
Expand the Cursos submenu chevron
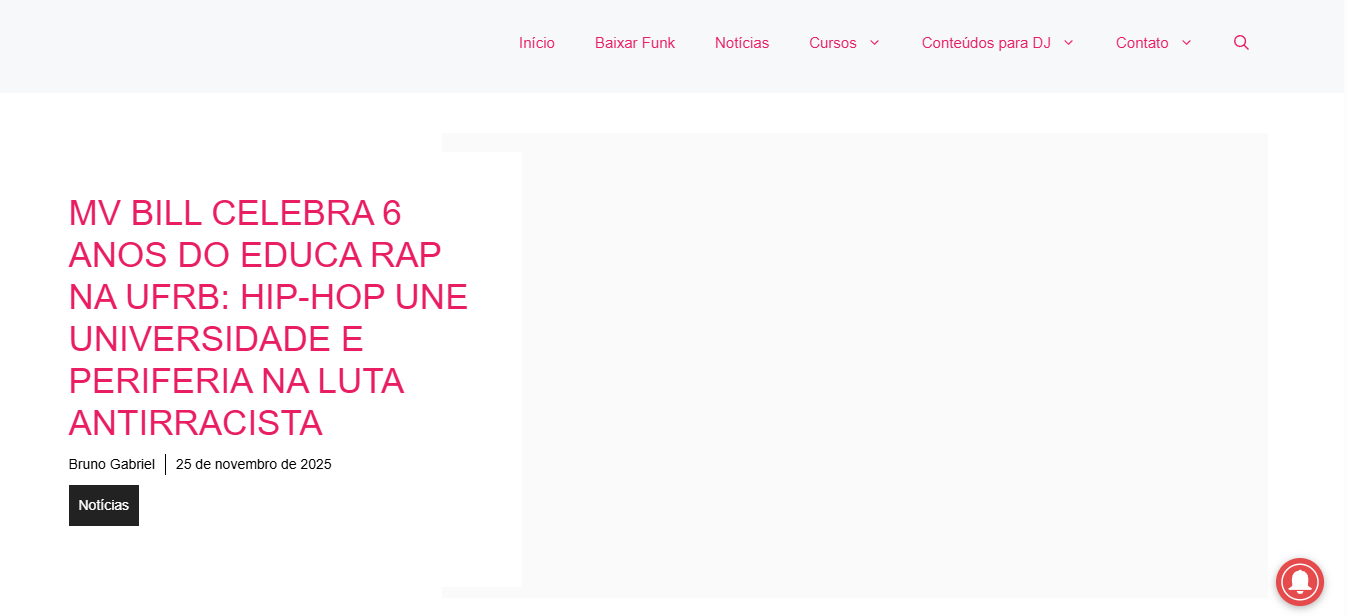coord(874,43)
